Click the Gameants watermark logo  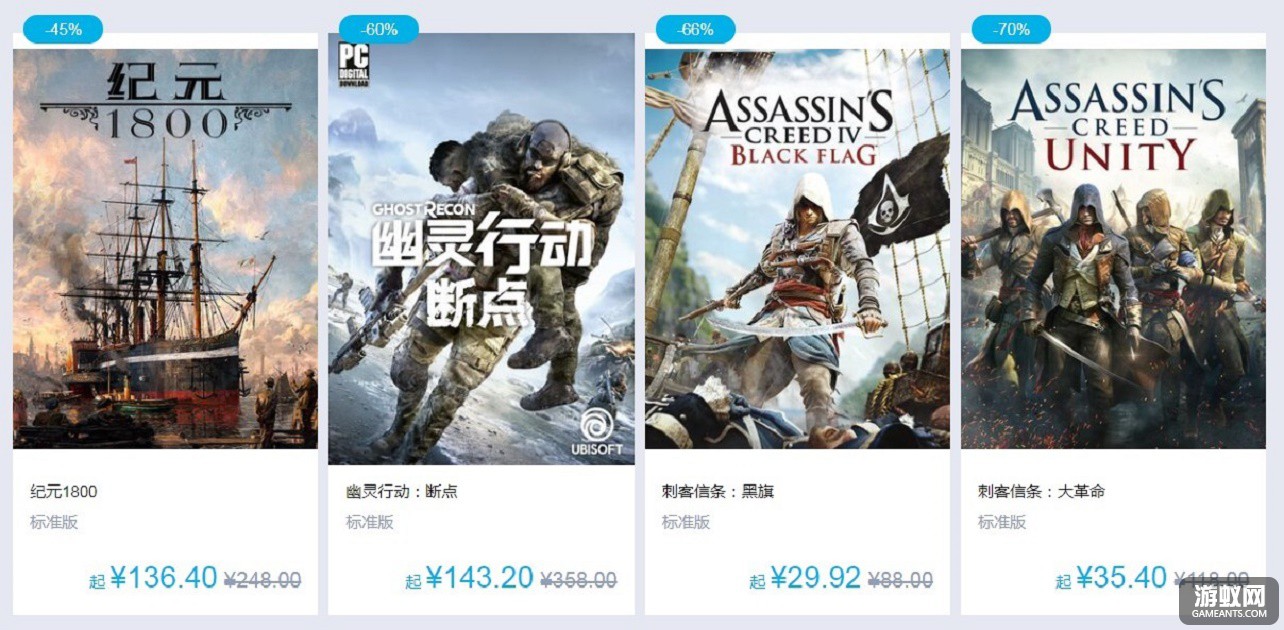pyautogui.click(x=1228, y=601)
